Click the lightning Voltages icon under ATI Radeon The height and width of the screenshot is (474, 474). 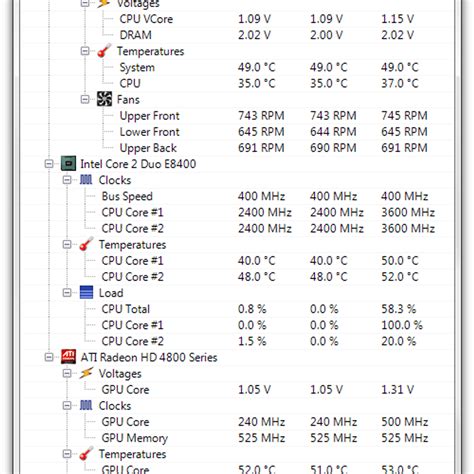click(86, 373)
